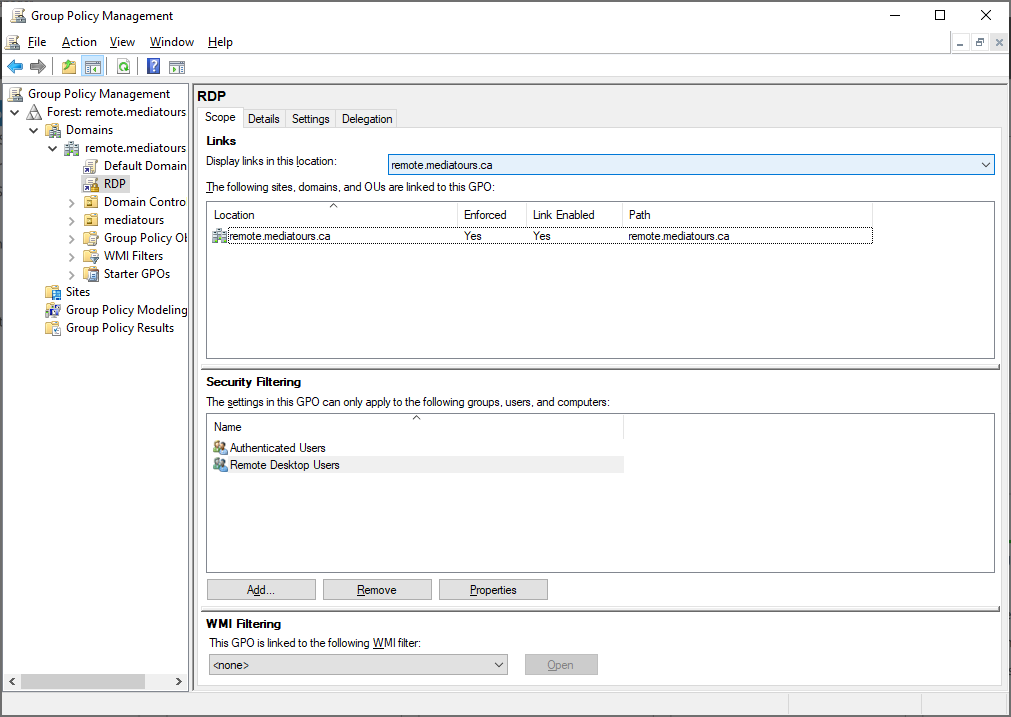
Task: Click the app icon in title bar
Action: pos(18,15)
